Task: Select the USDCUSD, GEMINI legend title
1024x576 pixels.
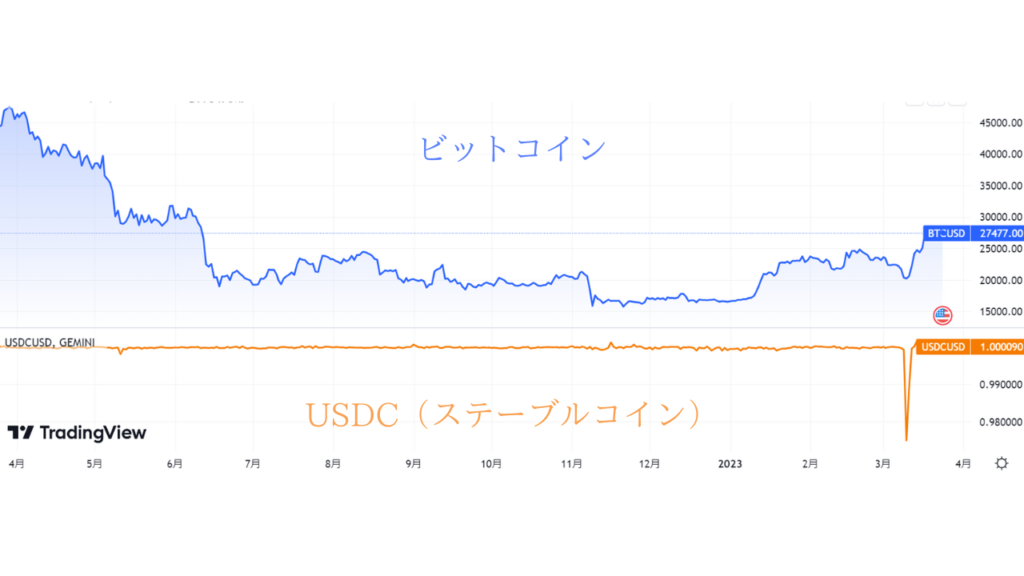Action: pos(50,343)
